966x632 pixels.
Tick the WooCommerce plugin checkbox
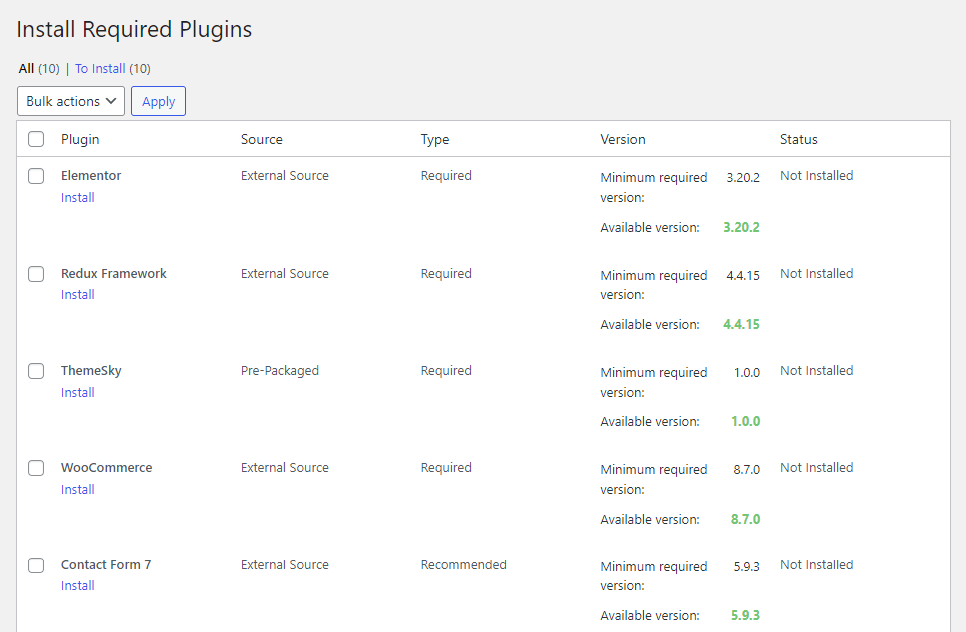click(x=36, y=468)
